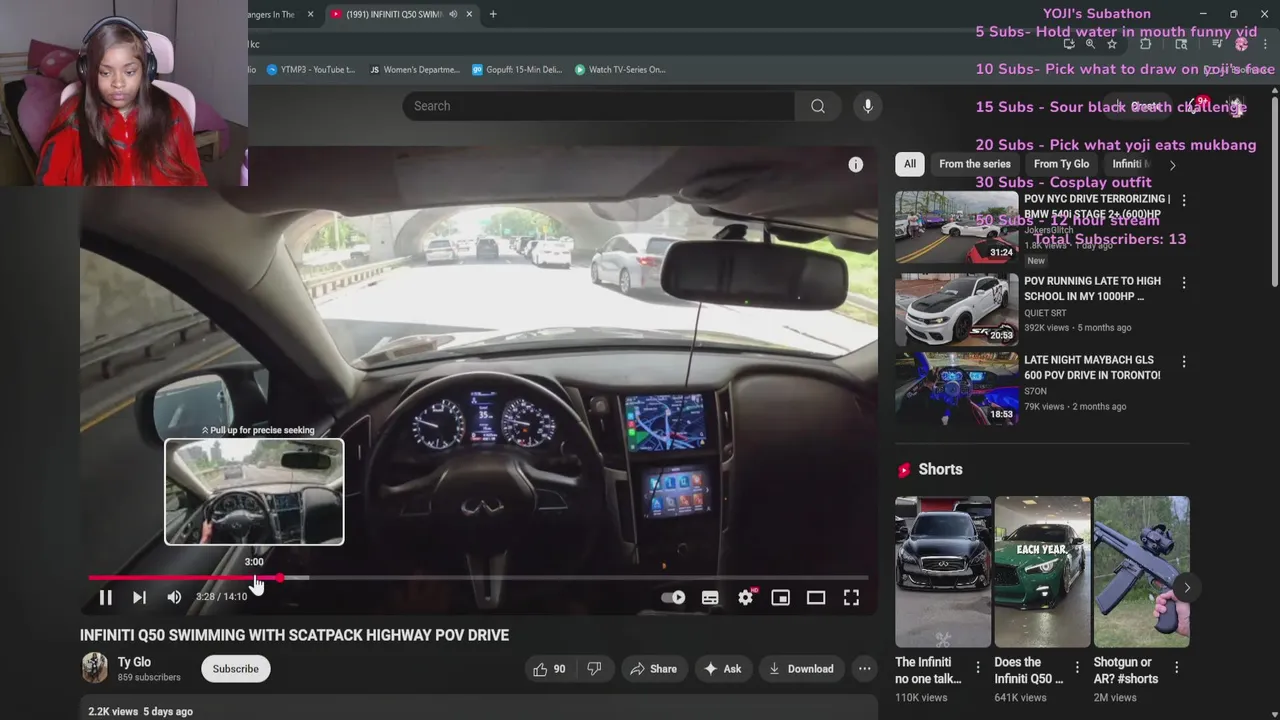Image resolution: width=1280 pixels, height=720 pixels.
Task: Seek the red video progress bar
Action: click(x=478, y=578)
